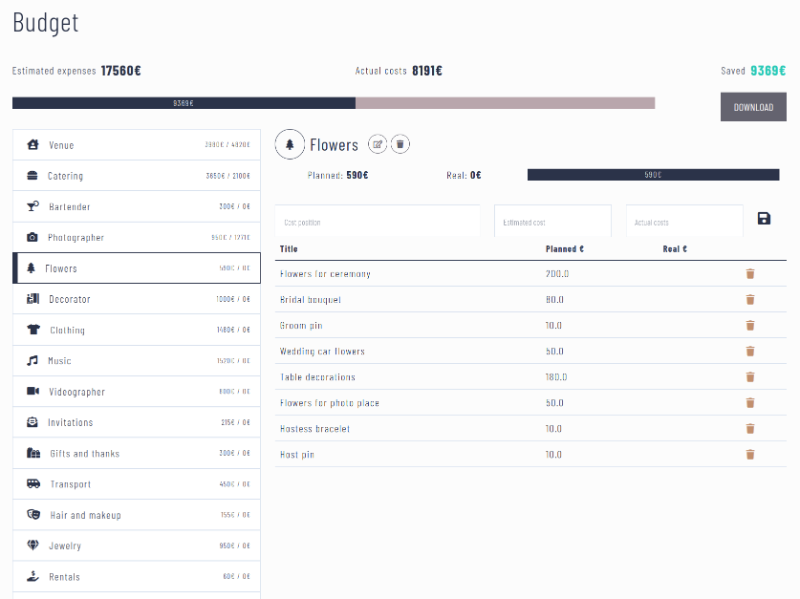The height and width of the screenshot is (599, 800).
Task: Open the edit pencil icon next to Flowers heading
Action: 376,143
